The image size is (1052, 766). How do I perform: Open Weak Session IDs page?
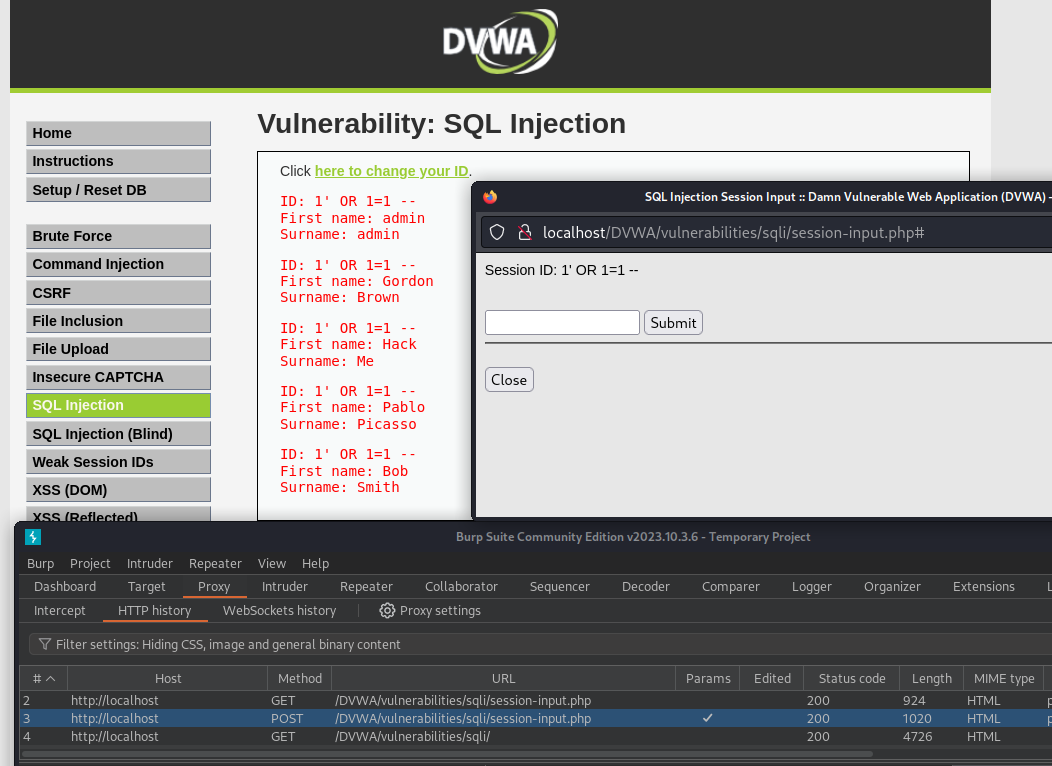click(118, 462)
